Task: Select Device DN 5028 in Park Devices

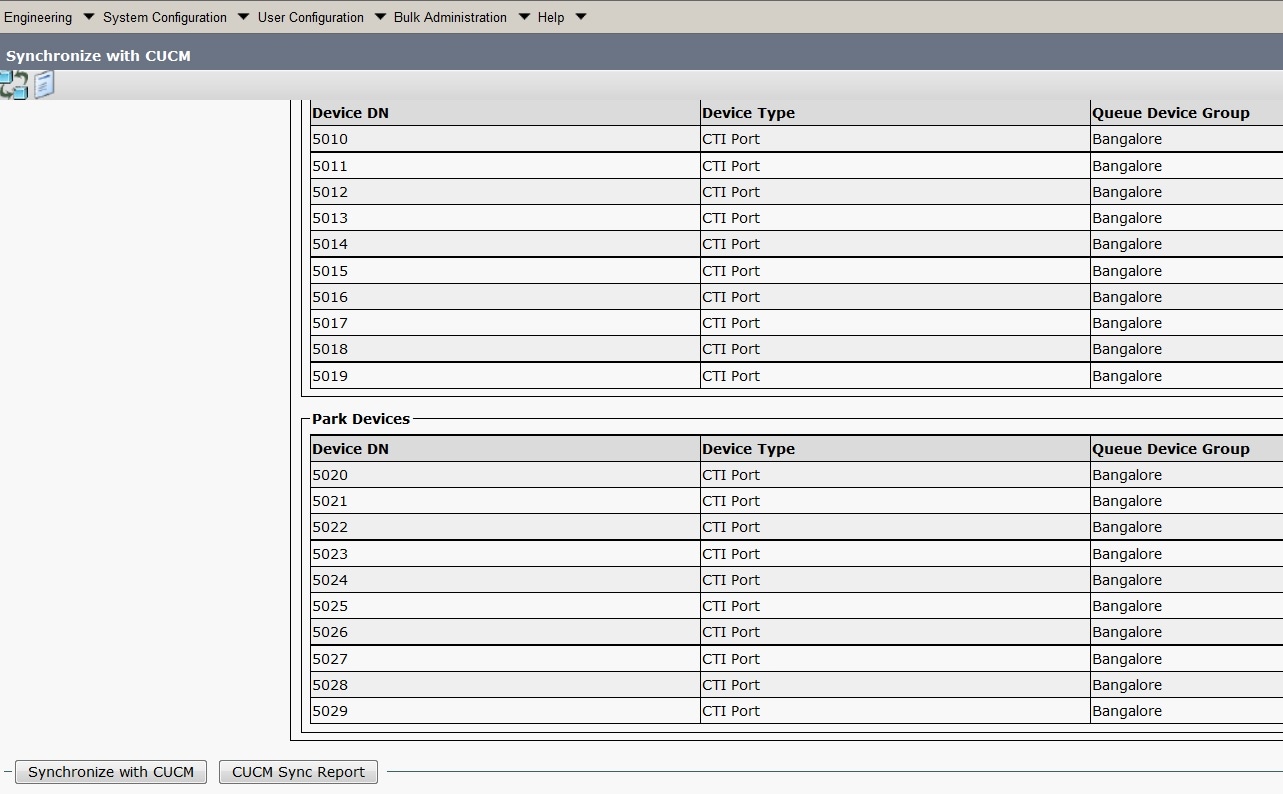Action: (505, 685)
